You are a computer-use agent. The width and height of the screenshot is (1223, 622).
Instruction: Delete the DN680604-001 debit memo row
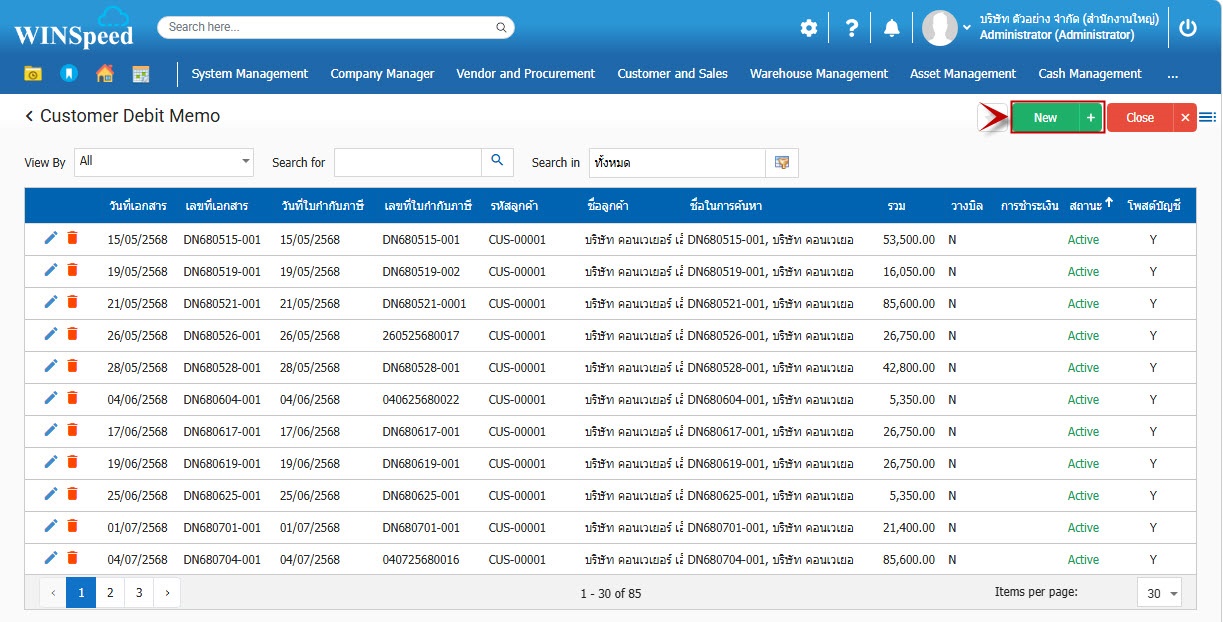(x=72, y=399)
